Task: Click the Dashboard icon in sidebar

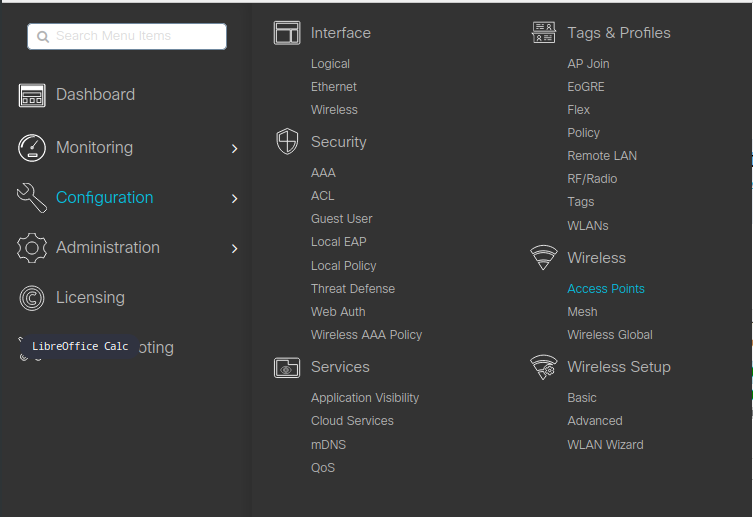Action: pos(32,95)
